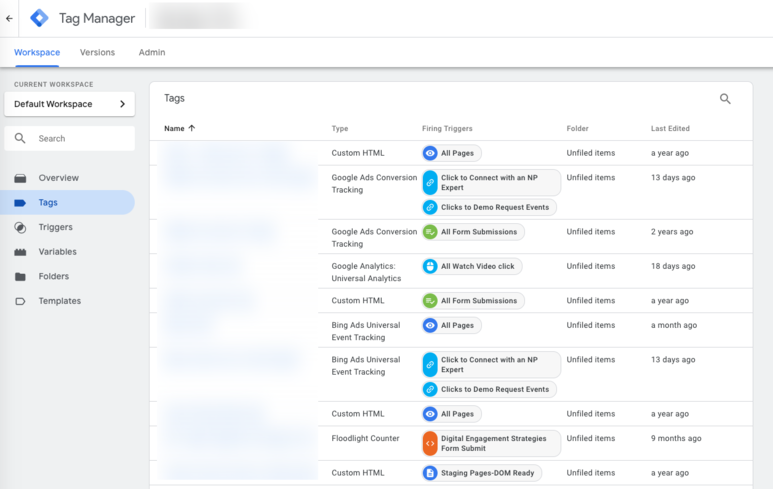Click the Type column header
Viewport: 773px width, 489px height.
[340, 129]
